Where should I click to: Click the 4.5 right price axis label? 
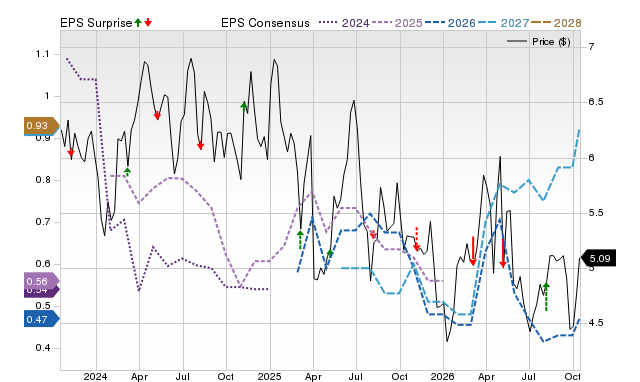click(x=596, y=323)
